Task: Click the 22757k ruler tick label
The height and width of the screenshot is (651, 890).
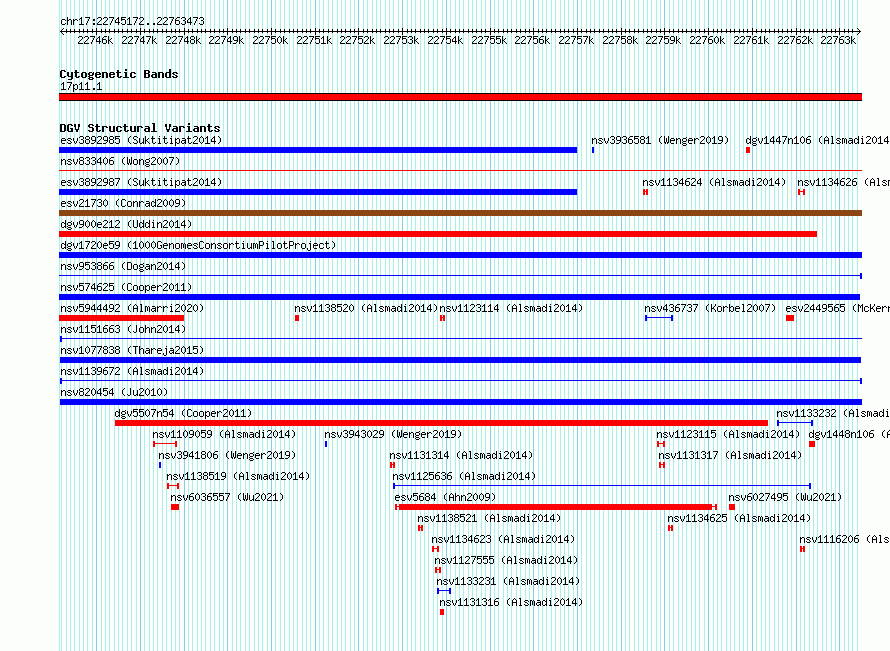Action: click(x=576, y=40)
